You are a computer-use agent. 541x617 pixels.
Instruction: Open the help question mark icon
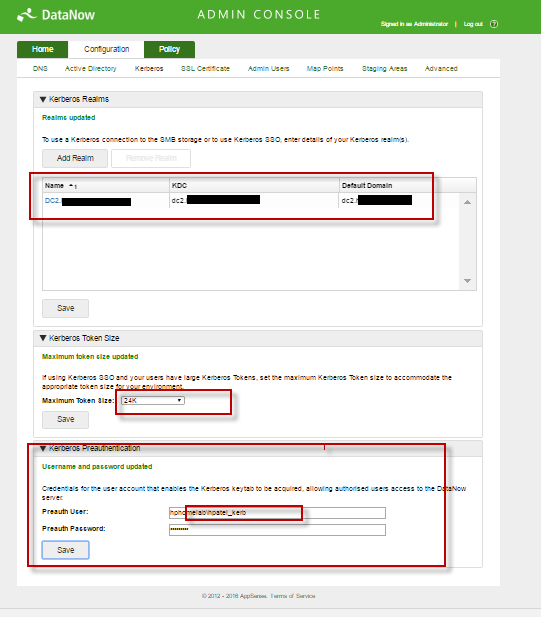(x=494, y=24)
